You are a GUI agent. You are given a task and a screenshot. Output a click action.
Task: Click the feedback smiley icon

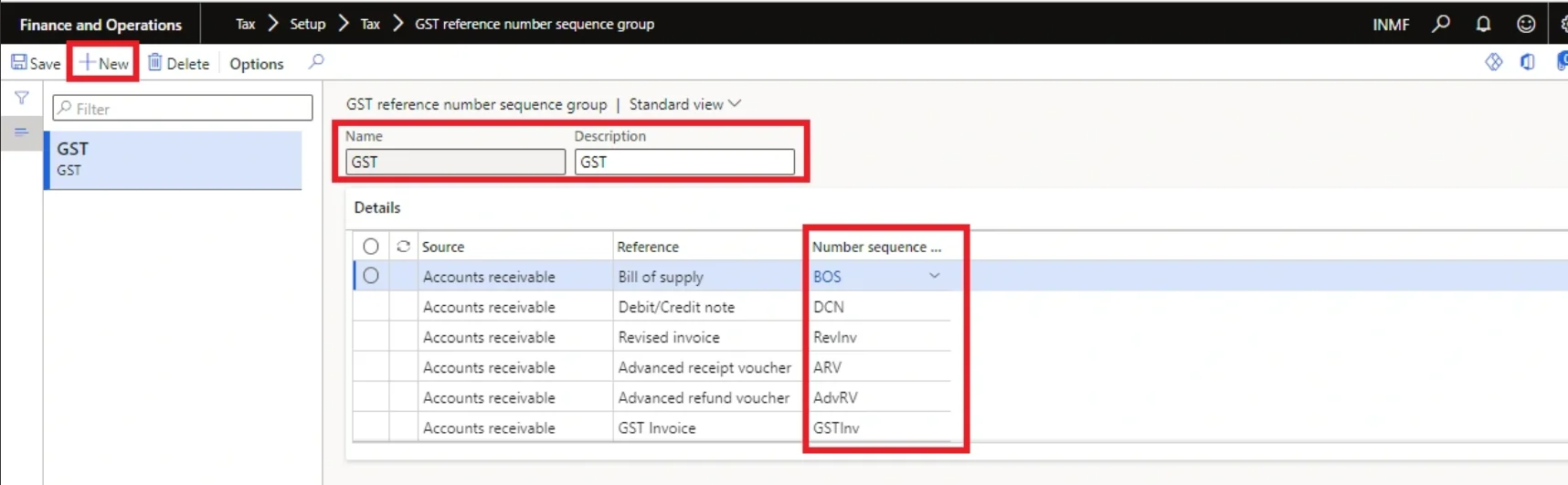coord(1526,24)
